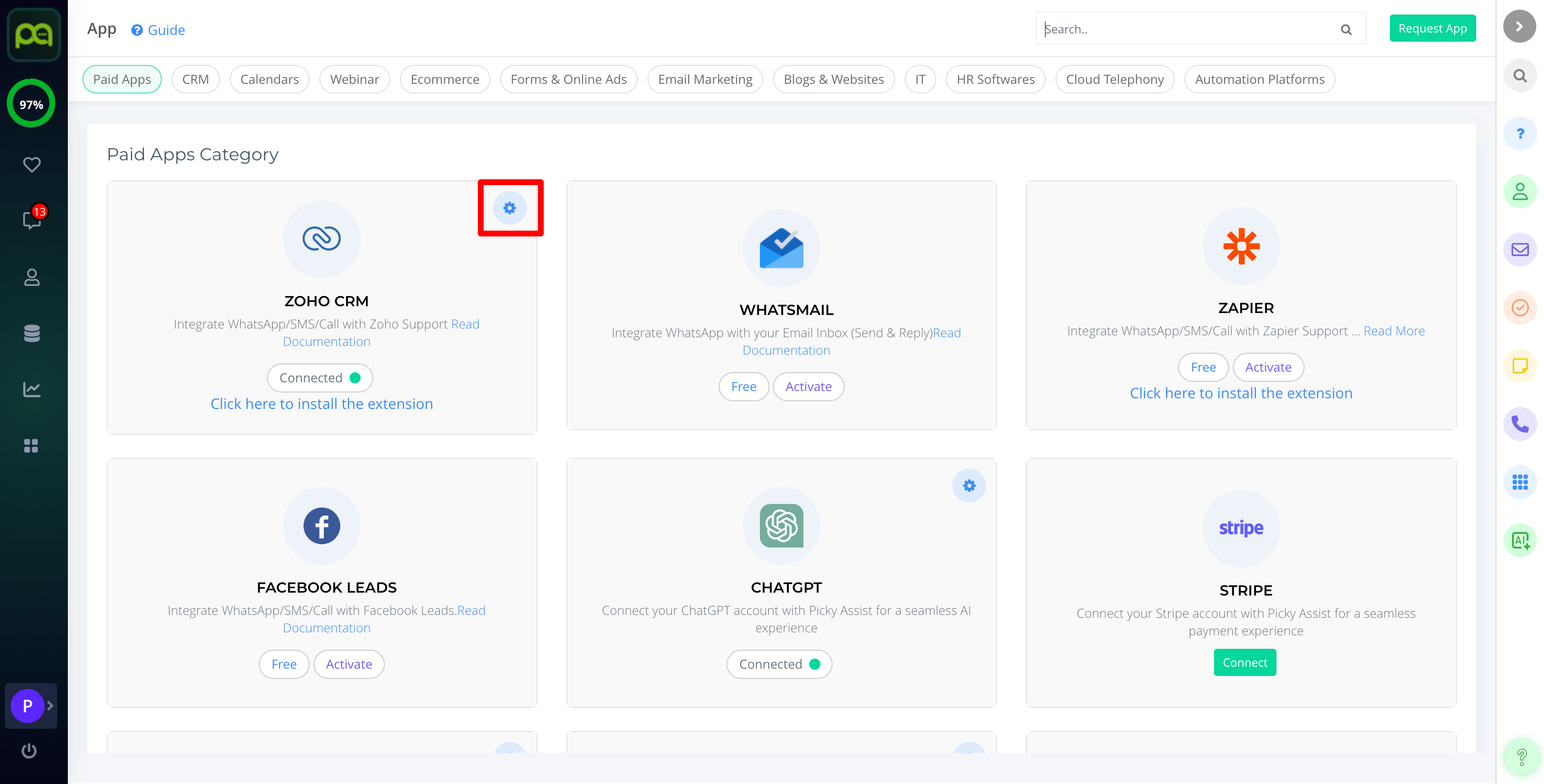Viewport: 1544px width, 784px height.
Task: Click the heart favorites icon in sidebar
Action: tap(32, 164)
